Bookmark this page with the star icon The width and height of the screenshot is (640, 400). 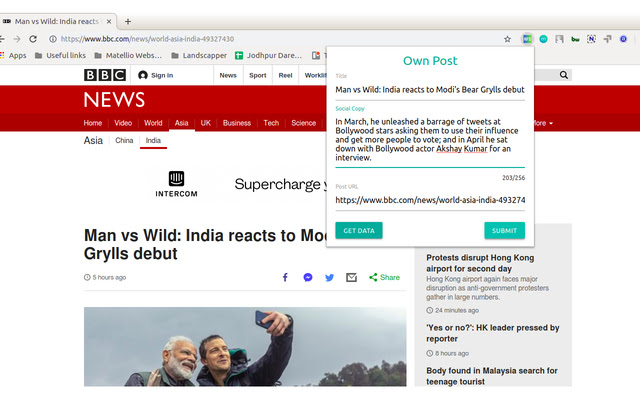[x=507, y=39]
